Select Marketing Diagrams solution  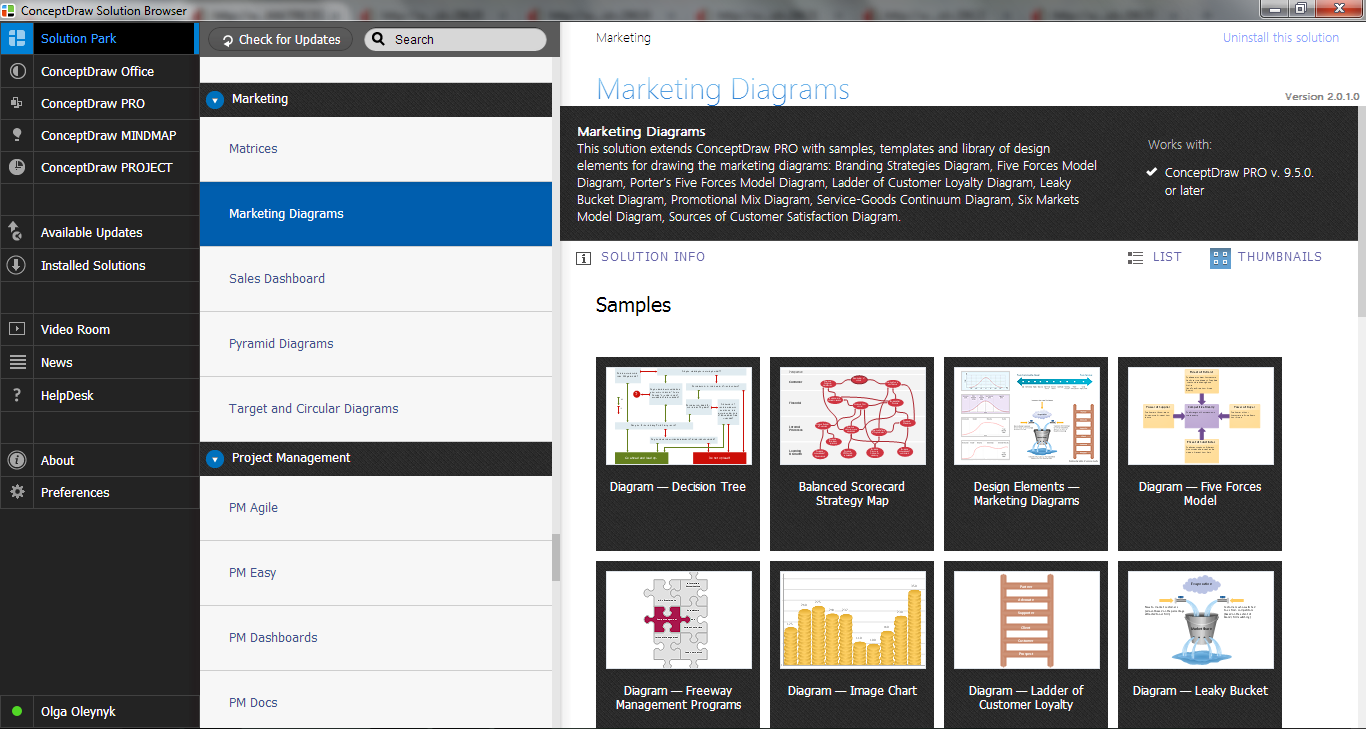376,214
